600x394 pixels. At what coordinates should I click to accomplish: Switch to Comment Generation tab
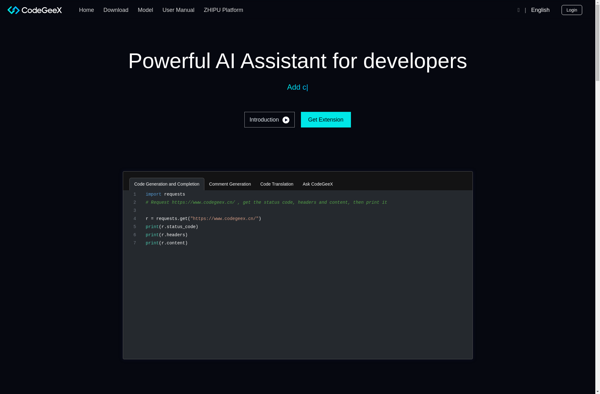[x=230, y=184]
